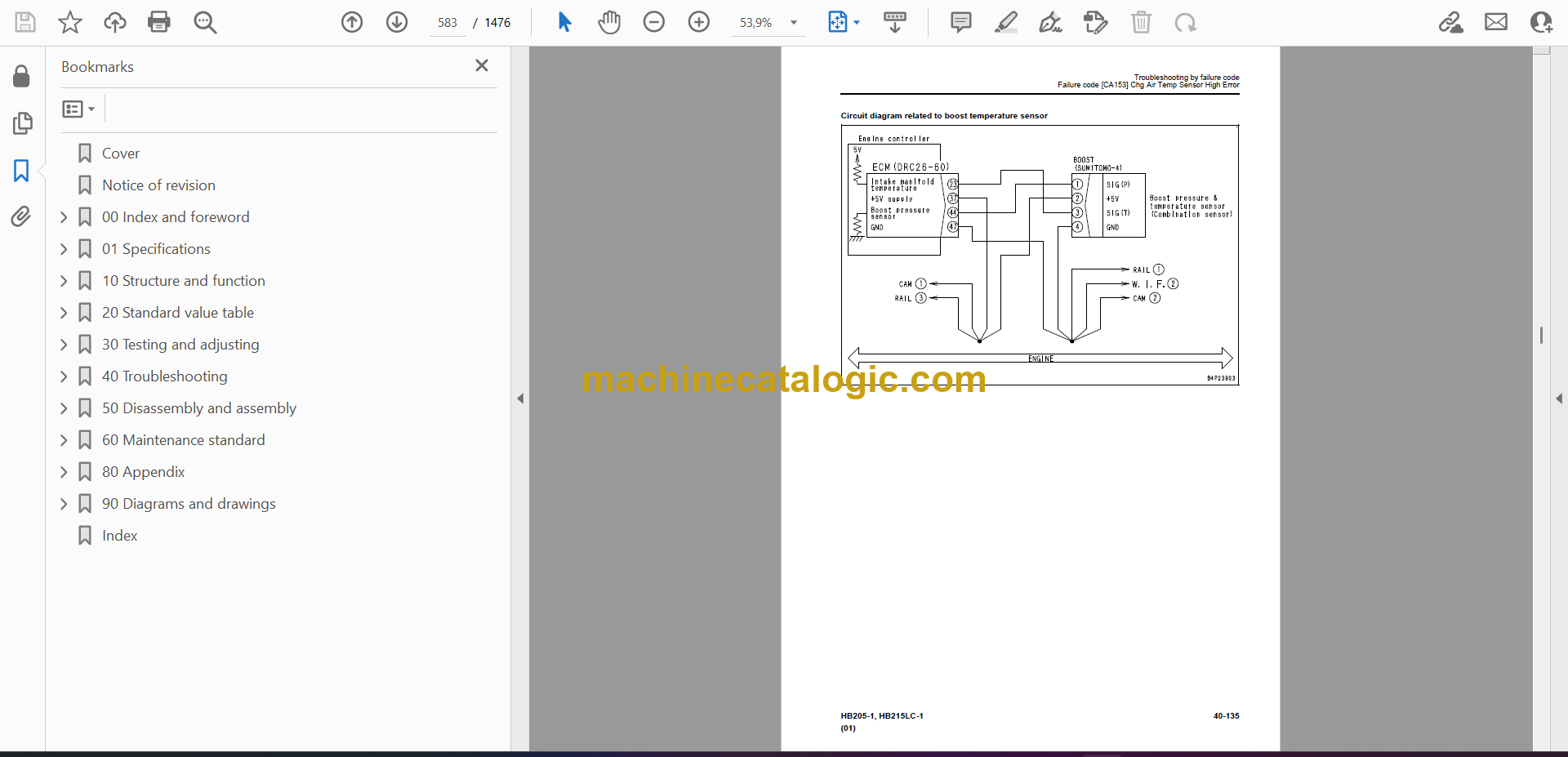Expand the 50 Disassembly and assembly bookmark
The image size is (1568, 757).
click(x=64, y=408)
